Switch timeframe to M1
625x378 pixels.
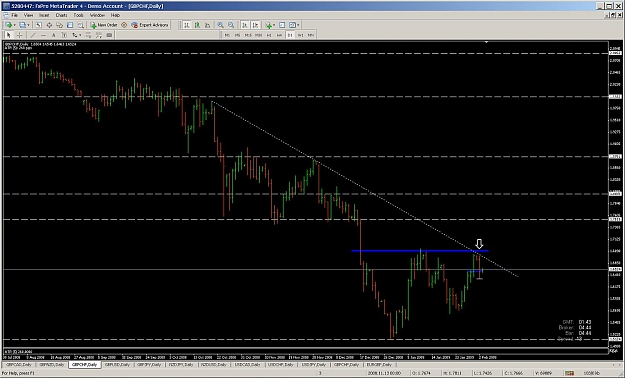tap(227, 35)
